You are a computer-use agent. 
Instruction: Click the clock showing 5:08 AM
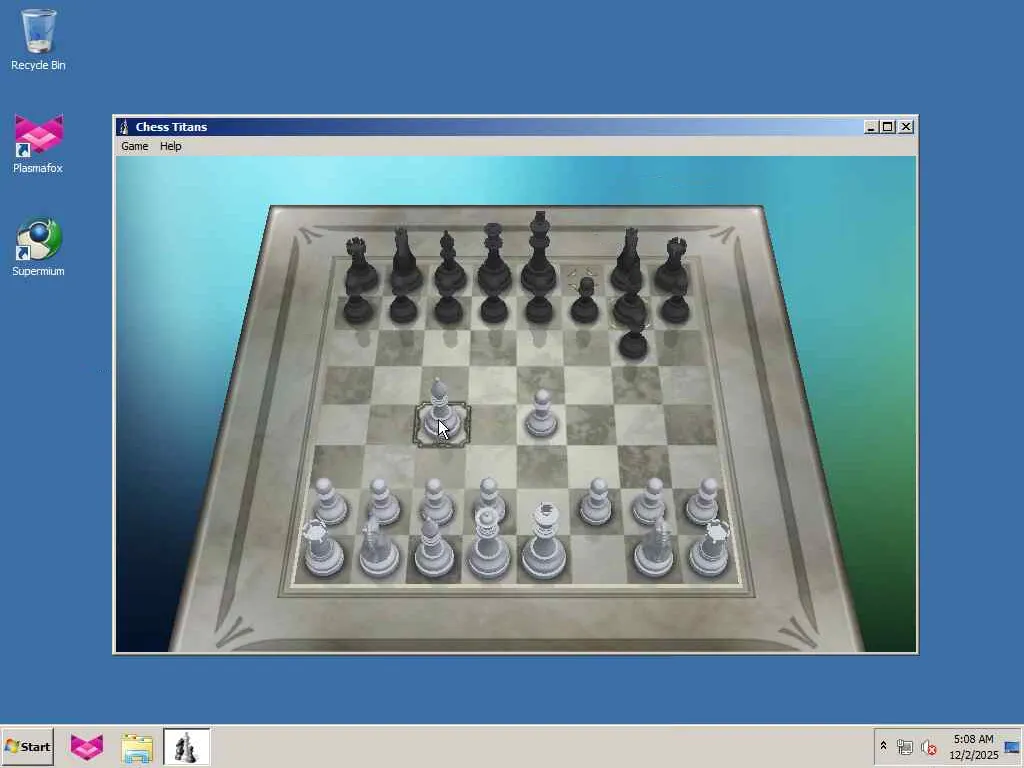(973, 746)
